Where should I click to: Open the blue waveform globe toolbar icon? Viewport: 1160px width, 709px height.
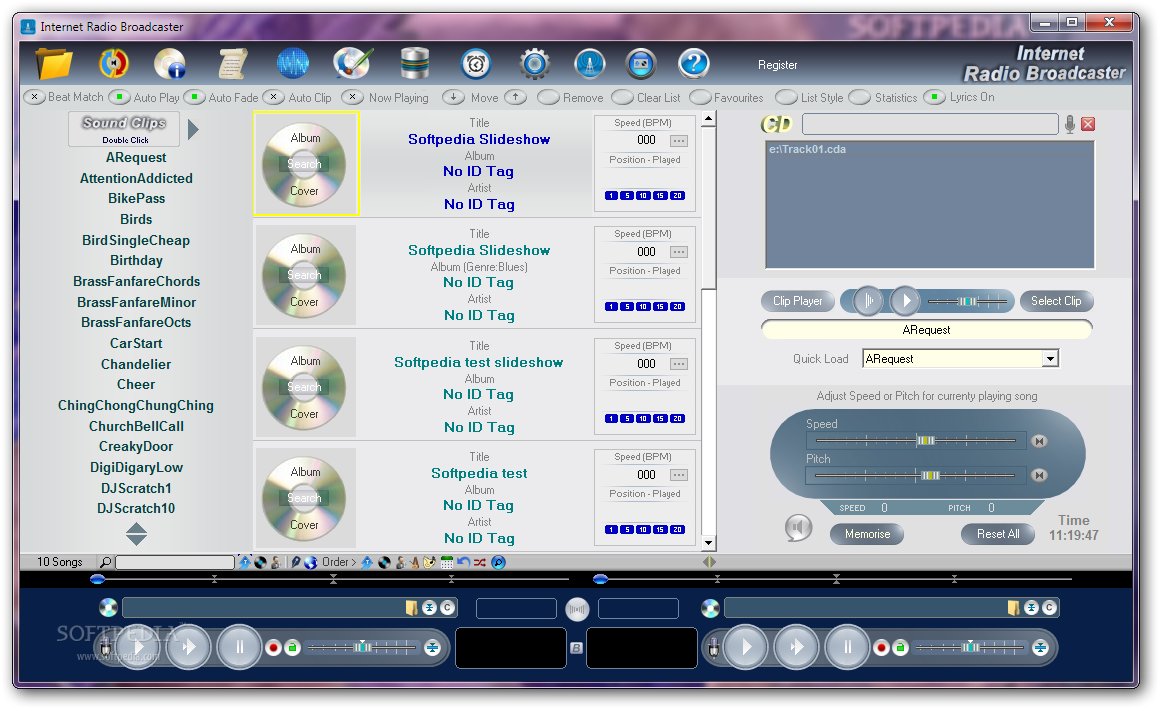293,64
